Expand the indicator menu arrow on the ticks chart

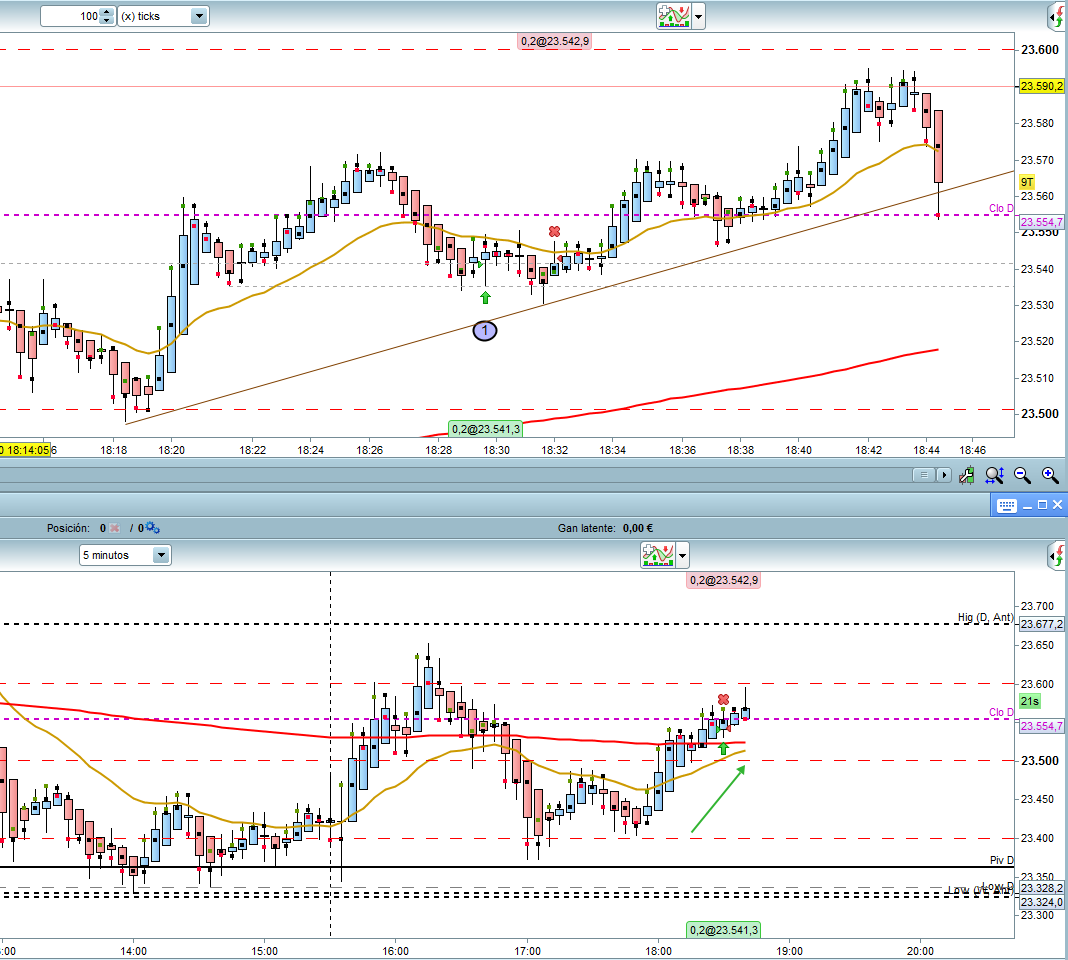point(698,16)
